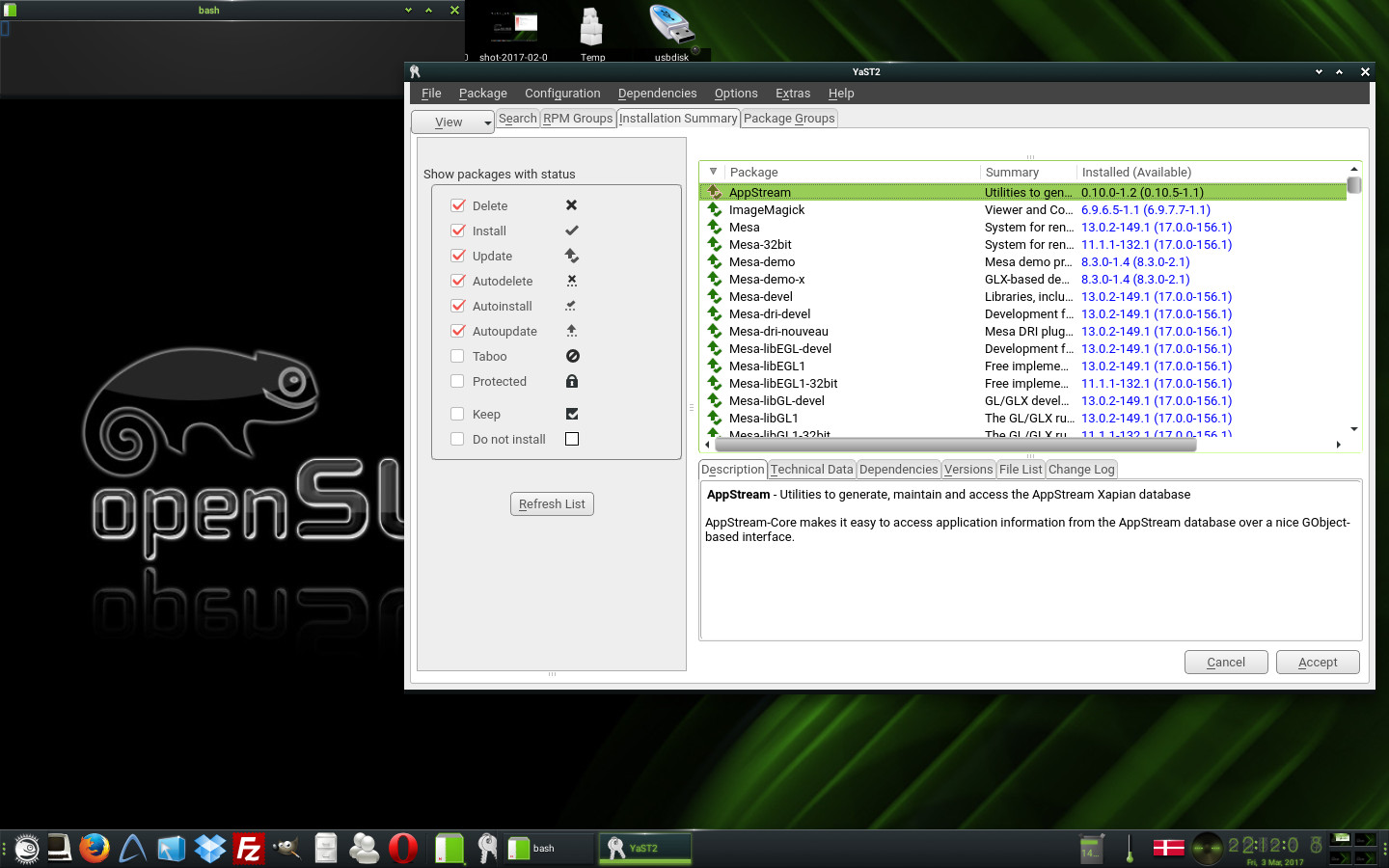Click the horizontal scrollbar of package list

950,445
